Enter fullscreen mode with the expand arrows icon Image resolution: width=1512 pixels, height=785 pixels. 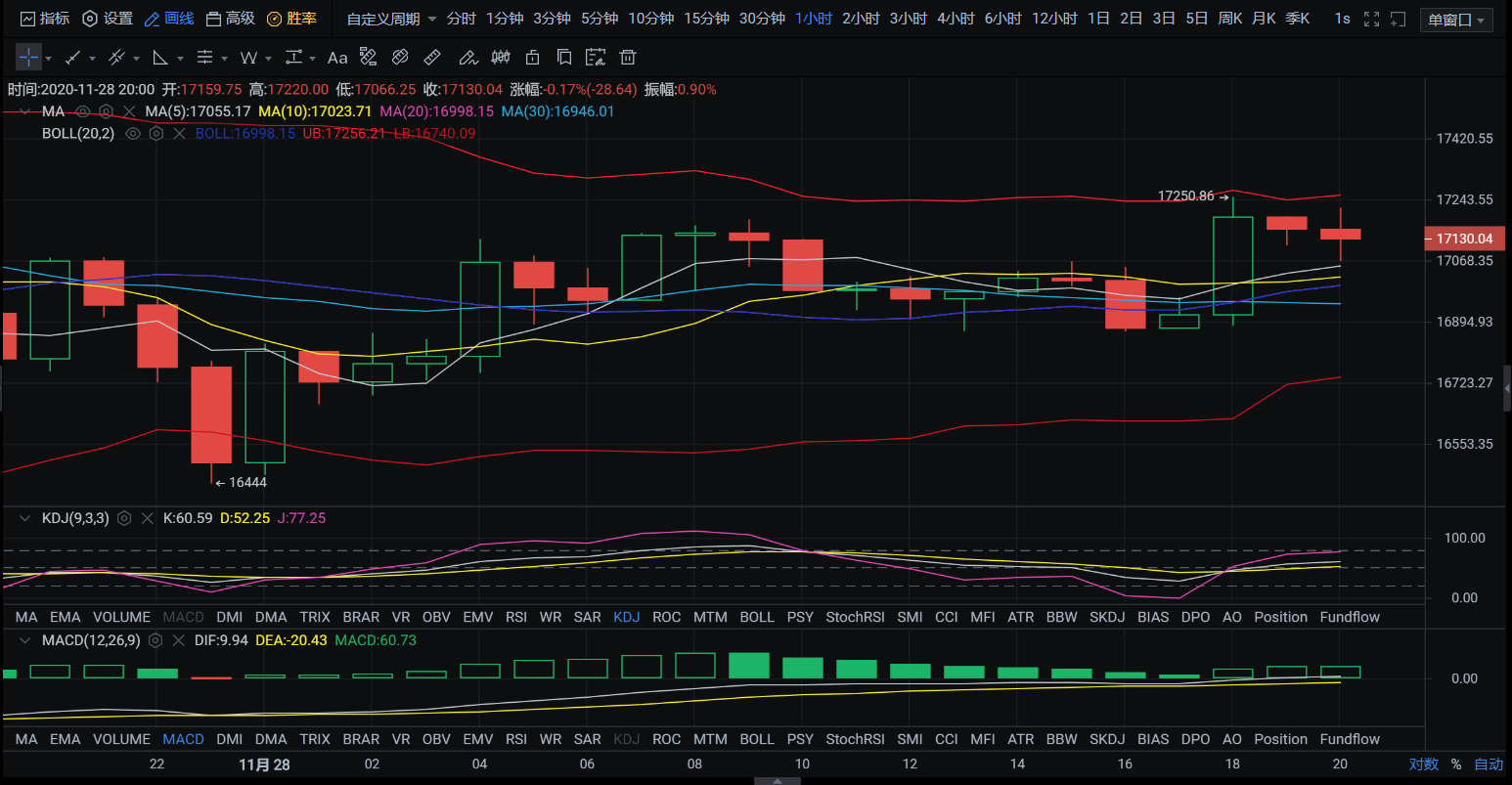pyautogui.click(x=1371, y=19)
